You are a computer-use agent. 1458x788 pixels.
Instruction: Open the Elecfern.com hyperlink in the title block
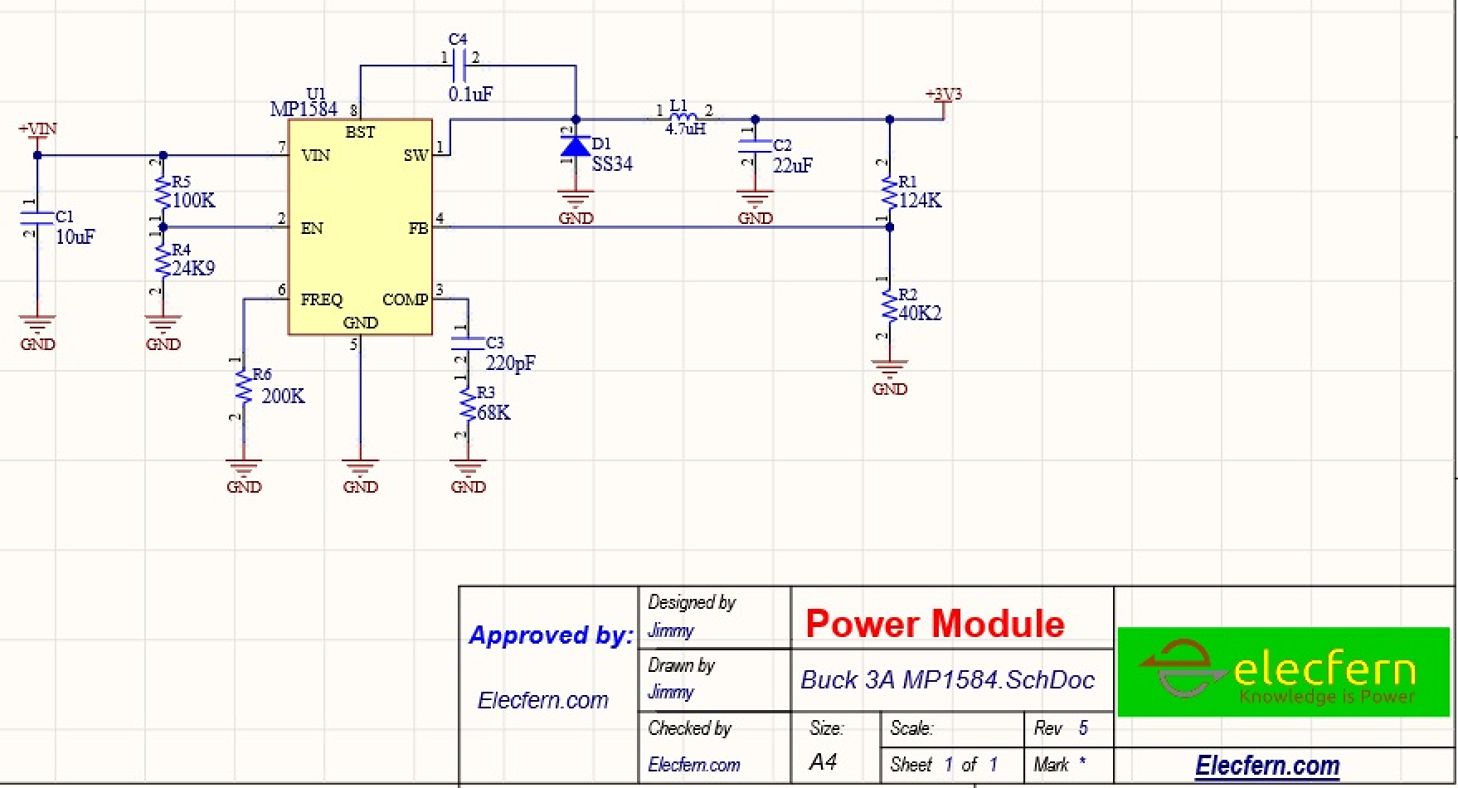(x=1268, y=764)
